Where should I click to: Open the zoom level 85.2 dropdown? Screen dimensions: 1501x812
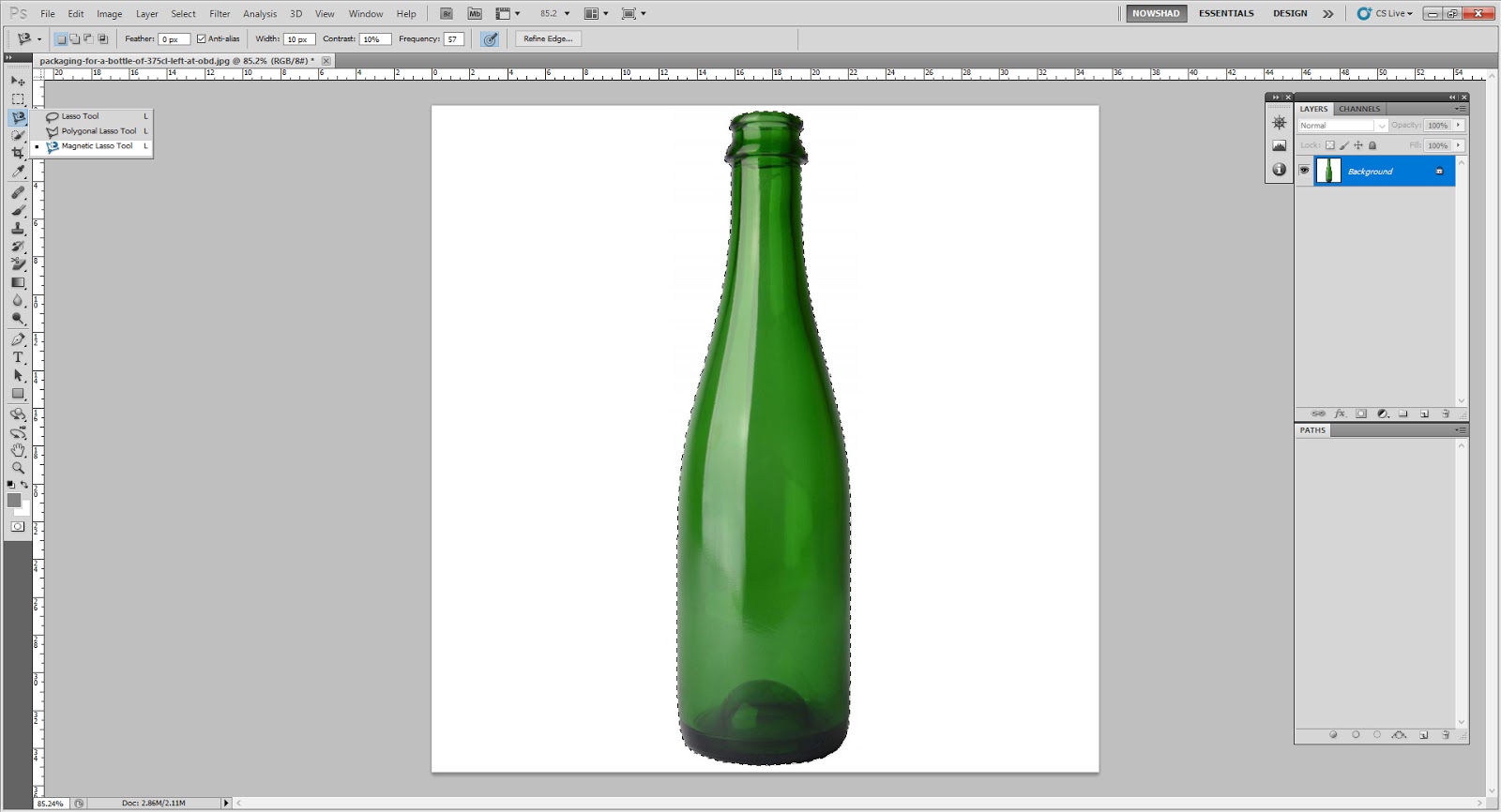pyautogui.click(x=567, y=13)
